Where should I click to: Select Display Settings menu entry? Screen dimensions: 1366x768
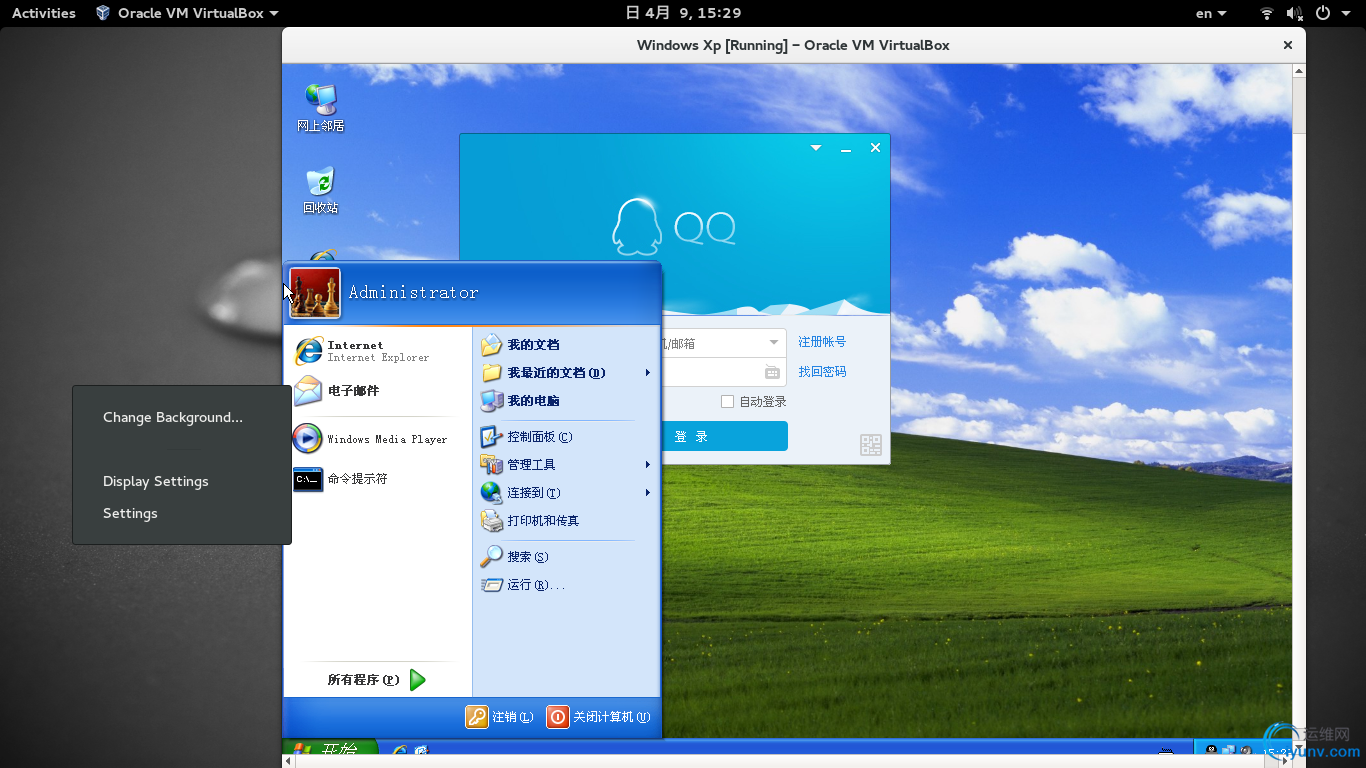[156, 482]
